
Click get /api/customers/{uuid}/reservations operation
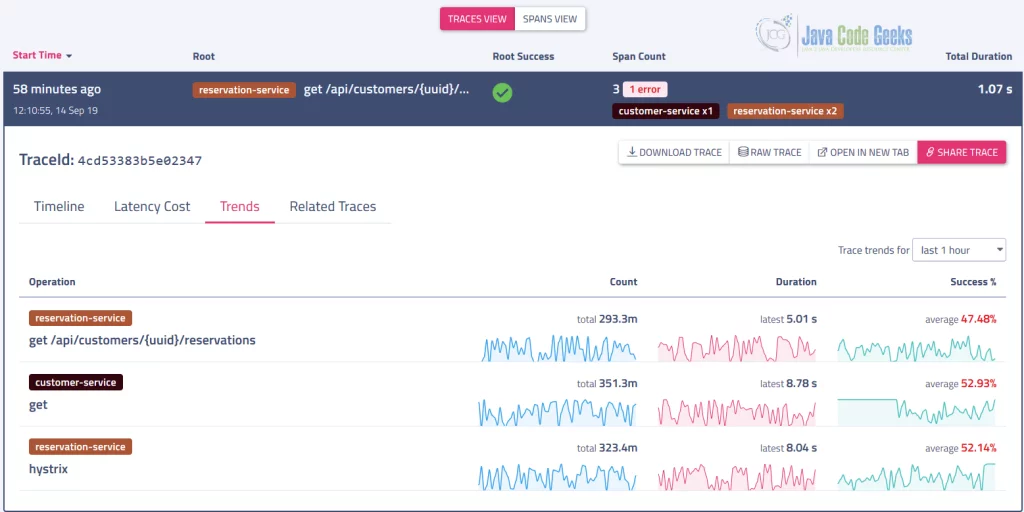[x=142, y=340]
